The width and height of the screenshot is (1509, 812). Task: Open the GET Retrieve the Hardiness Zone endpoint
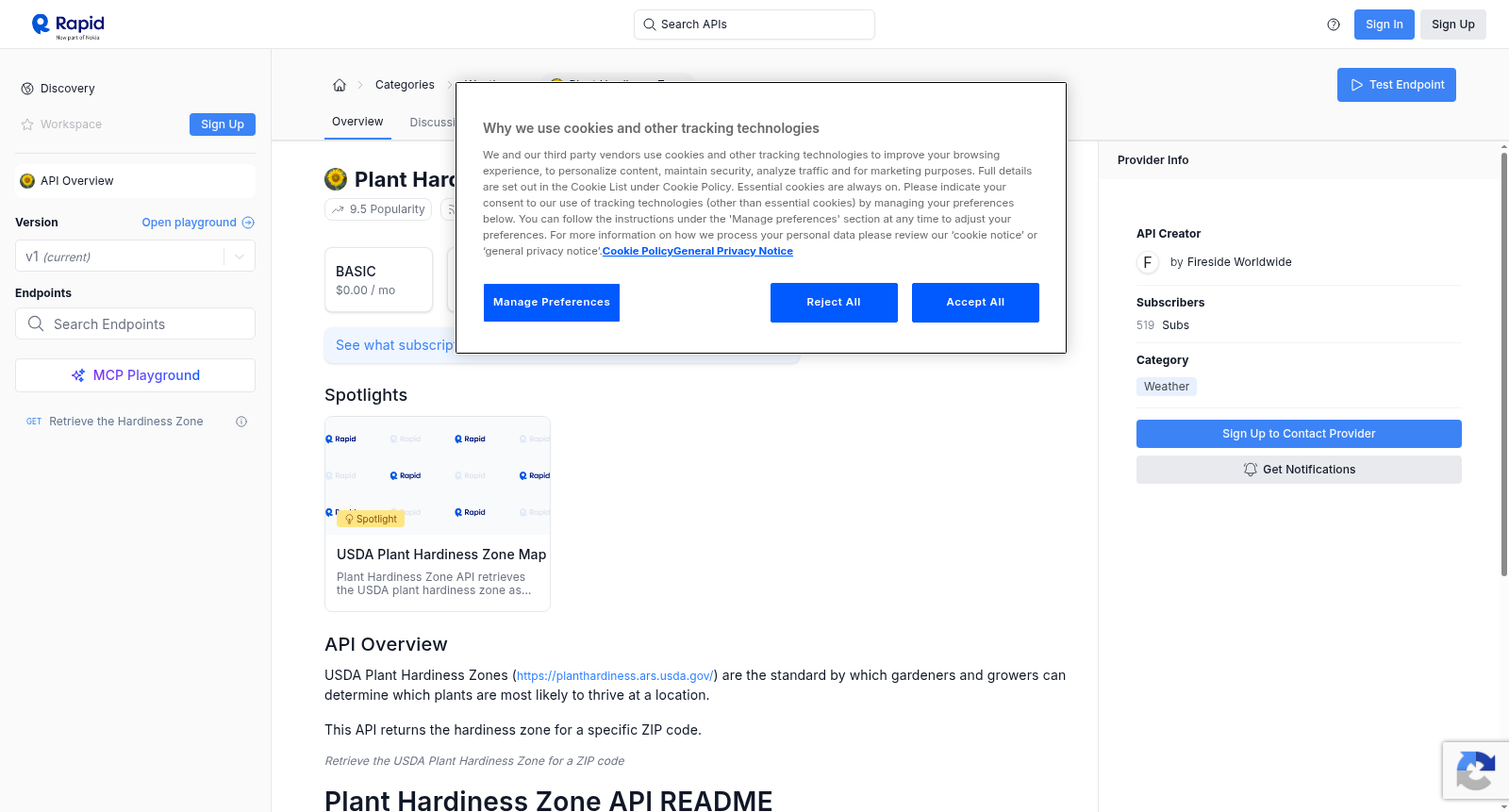coord(125,422)
